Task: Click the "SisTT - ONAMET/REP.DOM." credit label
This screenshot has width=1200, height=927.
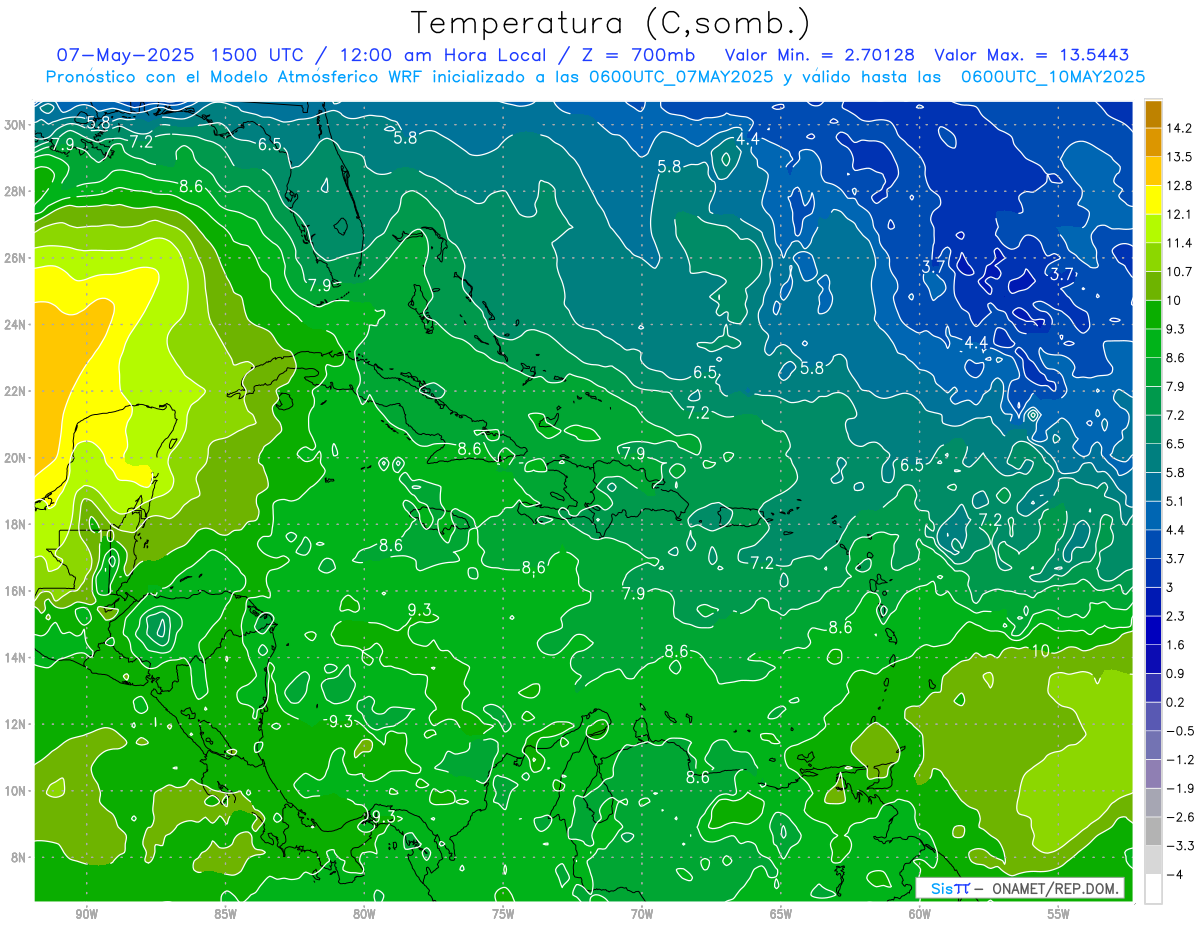Action: pyautogui.click(x=1020, y=888)
